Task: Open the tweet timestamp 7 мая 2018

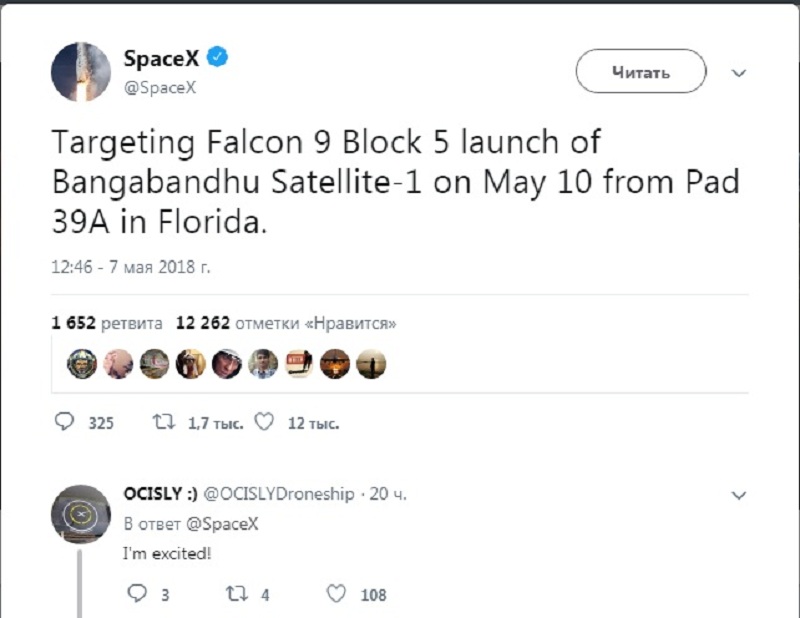Action: tap(131, 267)
